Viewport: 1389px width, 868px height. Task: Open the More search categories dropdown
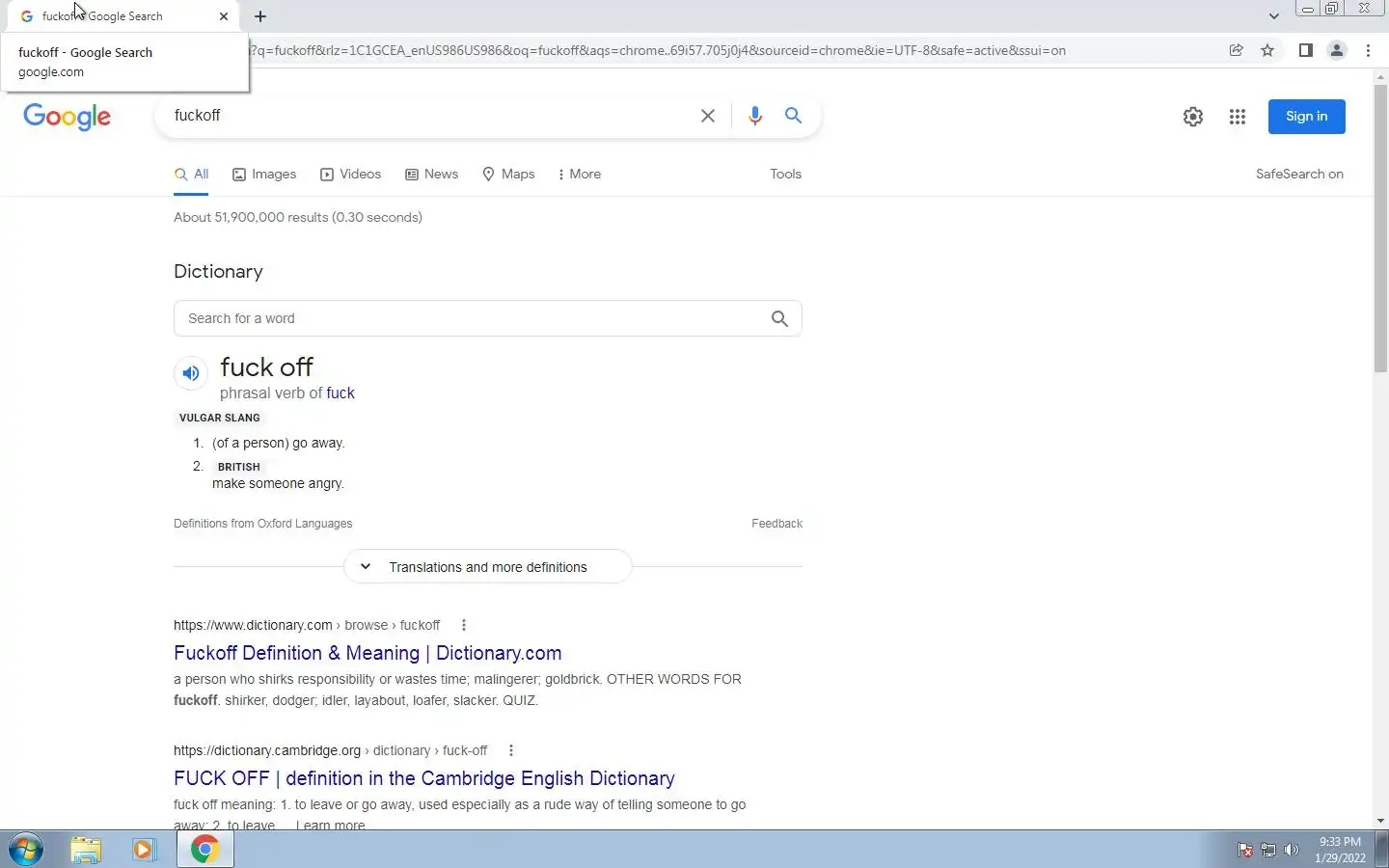pyautogui.click(x=580, y=175)
